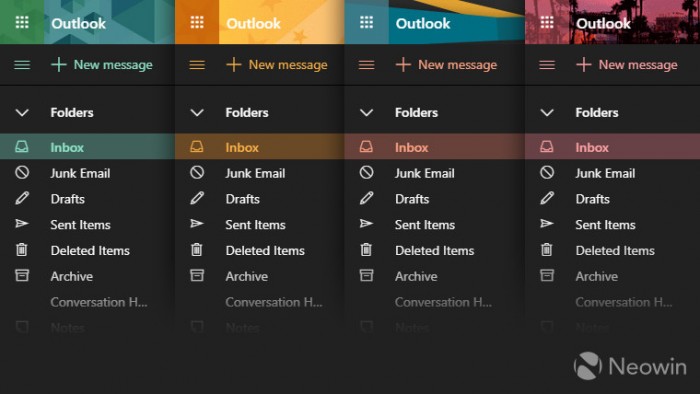Collapse Folders chevron in the pink panel
Viewport: 700px width, 394px height.
(547, 112)
